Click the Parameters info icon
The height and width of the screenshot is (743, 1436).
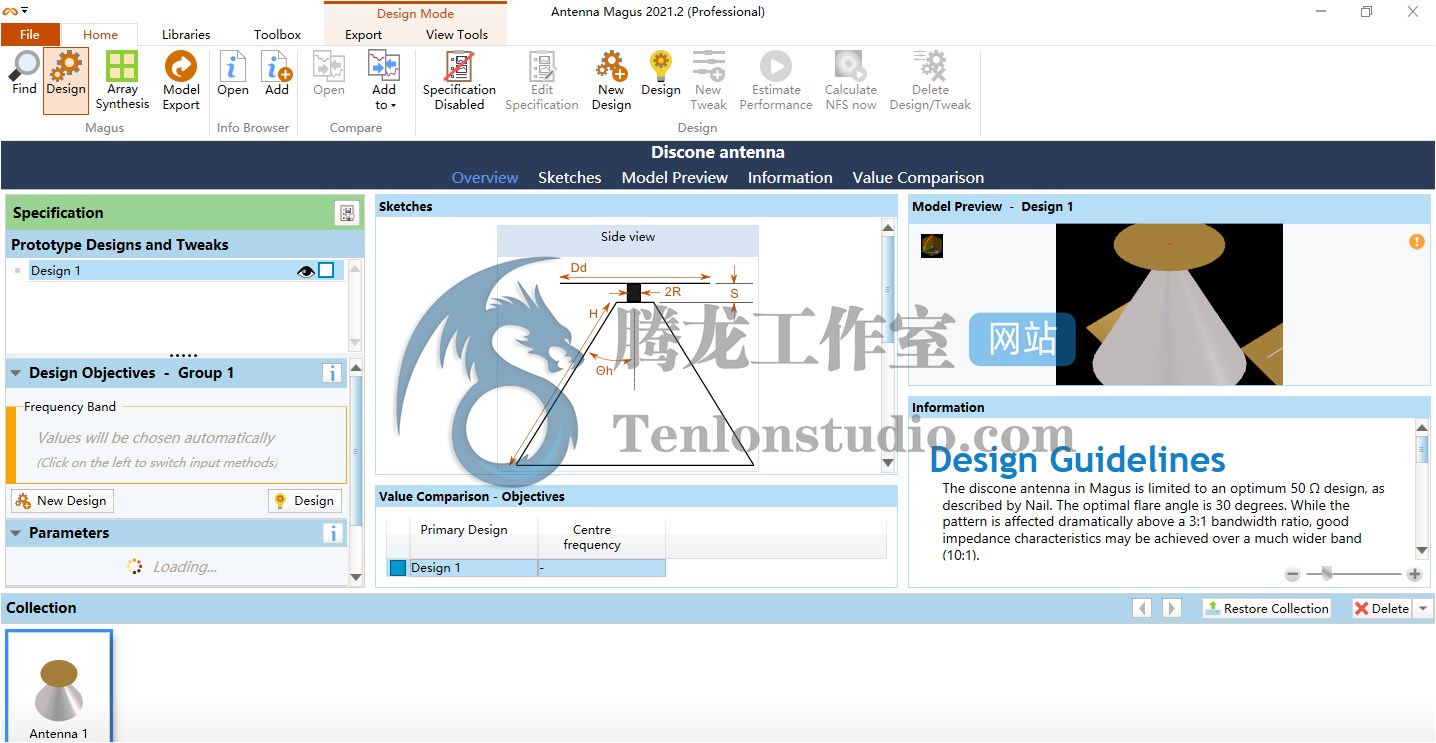click(332, 533)
